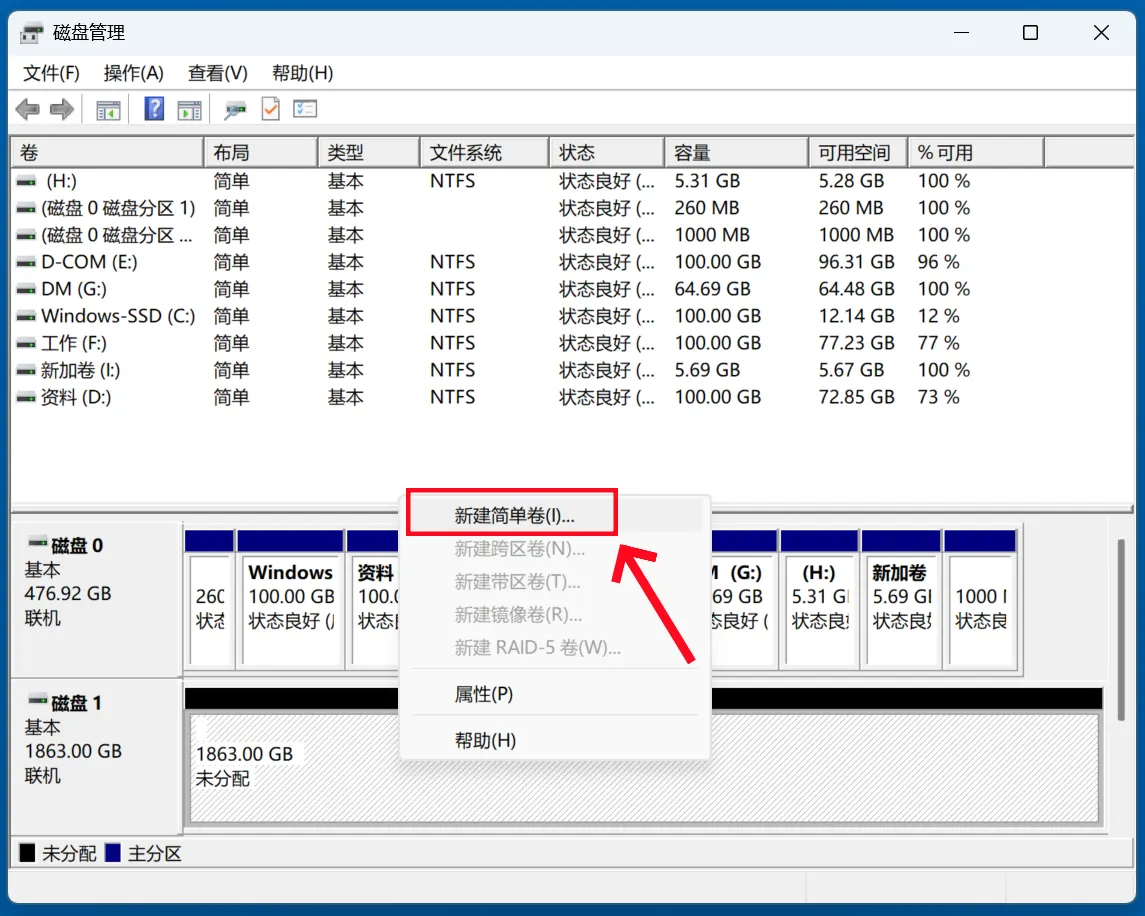Viewport: 1145px width, 916px height.
Task: Click the Forward arrow toolbar icon
Action: coord(62,110)
